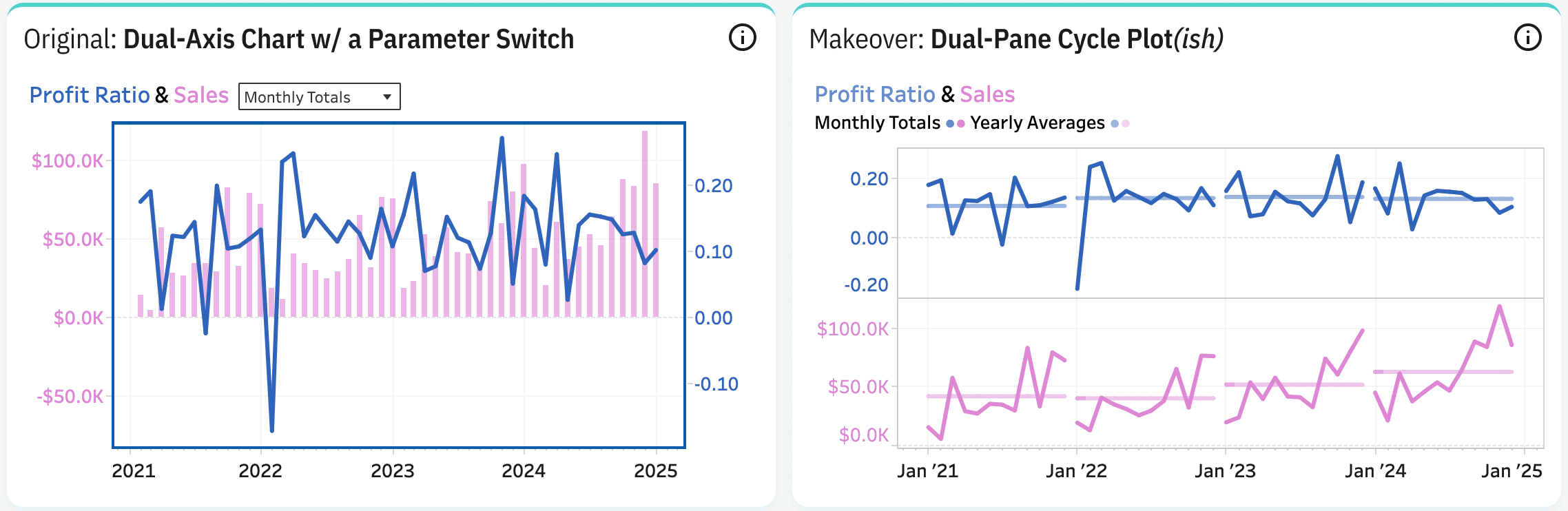Click the "Jan '24" label on the Makeover axis
This screenshot has width=1568, height=511.
click(x=1375, y=471)
